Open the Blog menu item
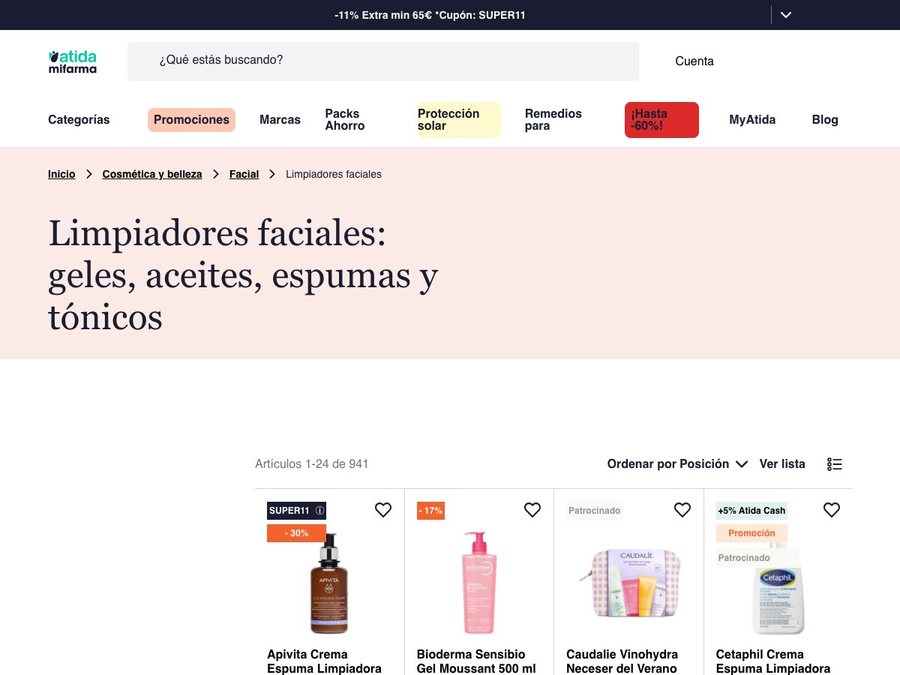This screenshot has height=675, width=900. coord(825,119)
